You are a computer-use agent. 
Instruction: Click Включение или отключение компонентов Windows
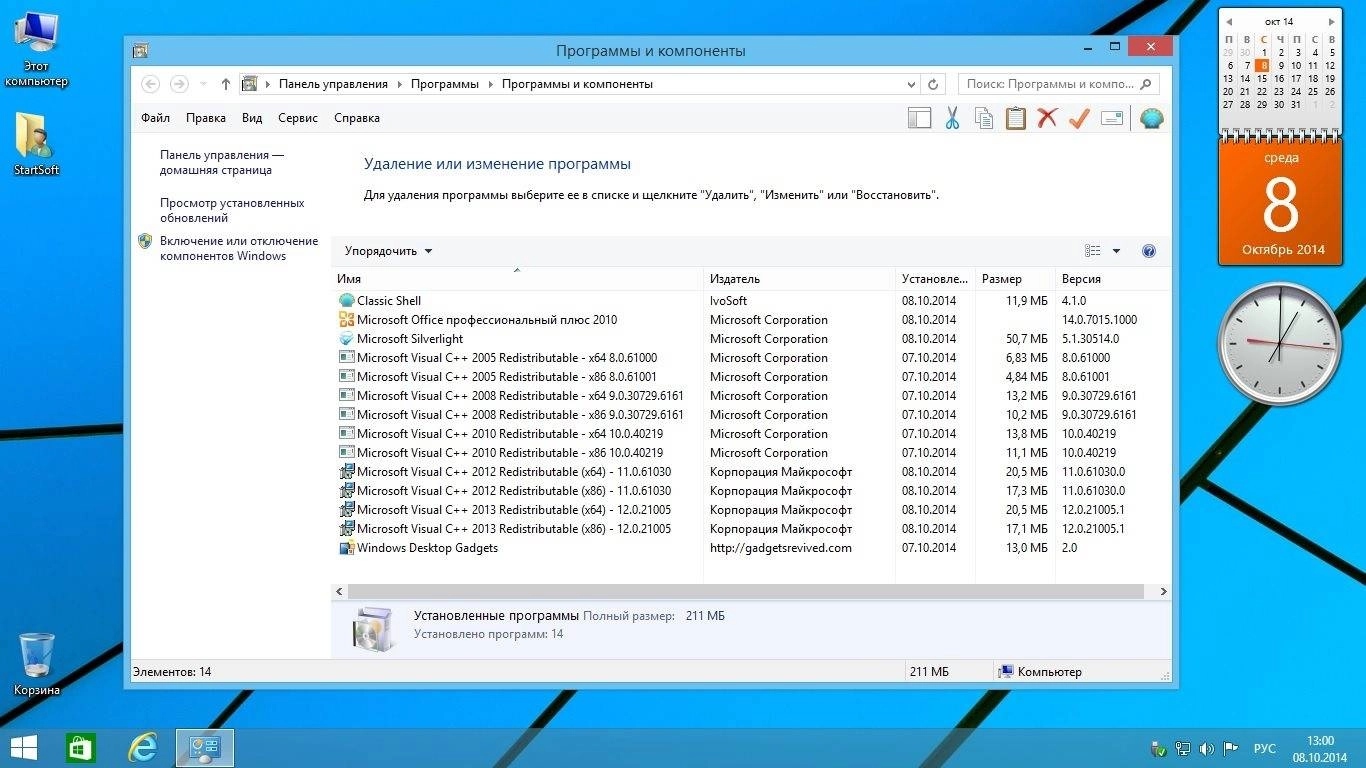coord(239,248)
